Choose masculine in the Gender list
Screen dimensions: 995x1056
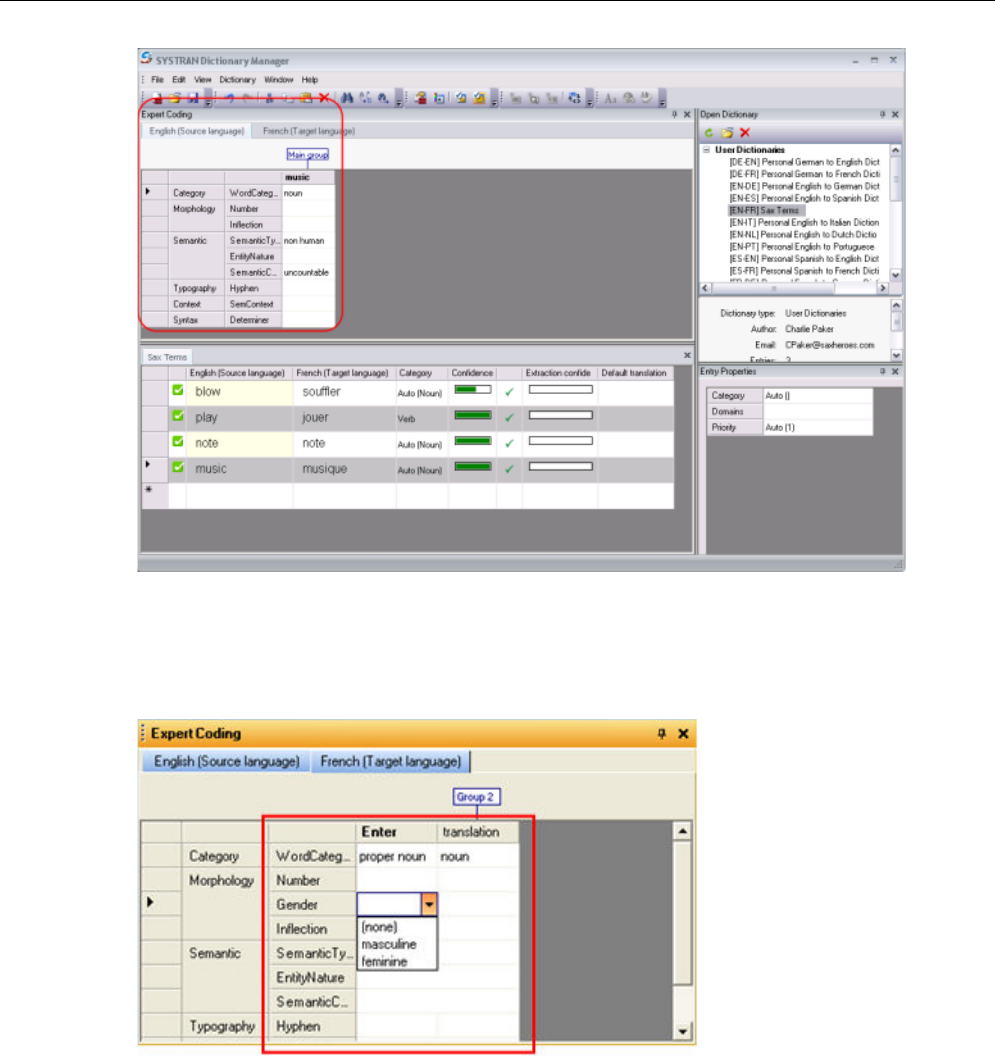coord(389,944)
